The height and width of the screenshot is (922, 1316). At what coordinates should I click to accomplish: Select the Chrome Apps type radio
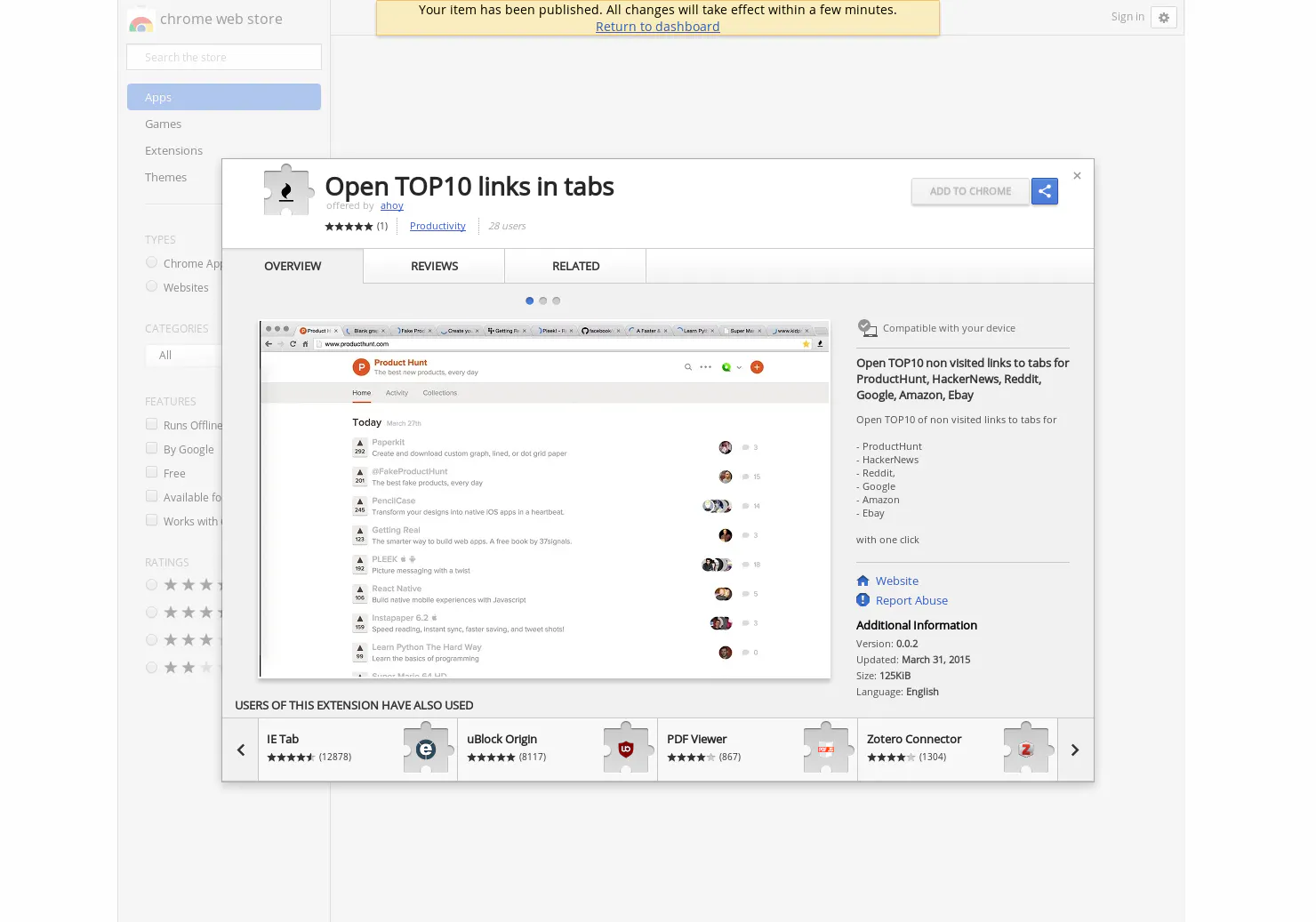pyautogui.click(x=151, y=262)
